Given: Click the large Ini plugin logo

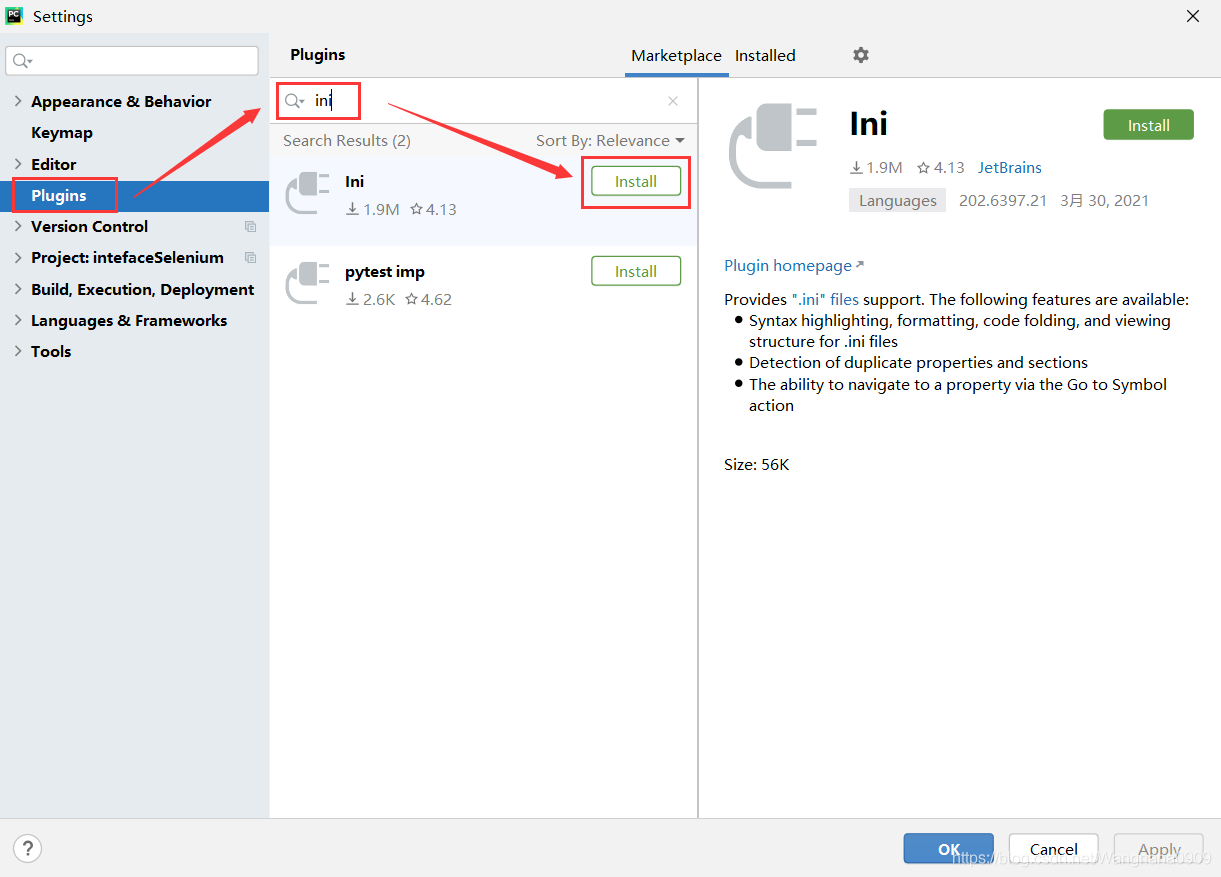Looking at the screenshot, I should 774,146.
